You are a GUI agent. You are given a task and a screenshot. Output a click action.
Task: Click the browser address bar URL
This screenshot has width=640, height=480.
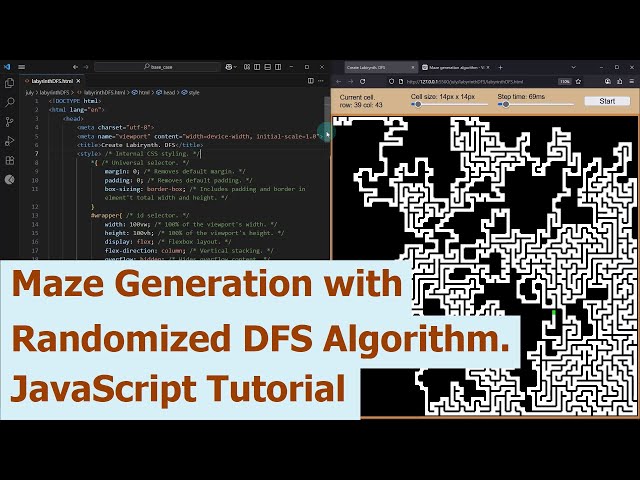coord(465,82)
